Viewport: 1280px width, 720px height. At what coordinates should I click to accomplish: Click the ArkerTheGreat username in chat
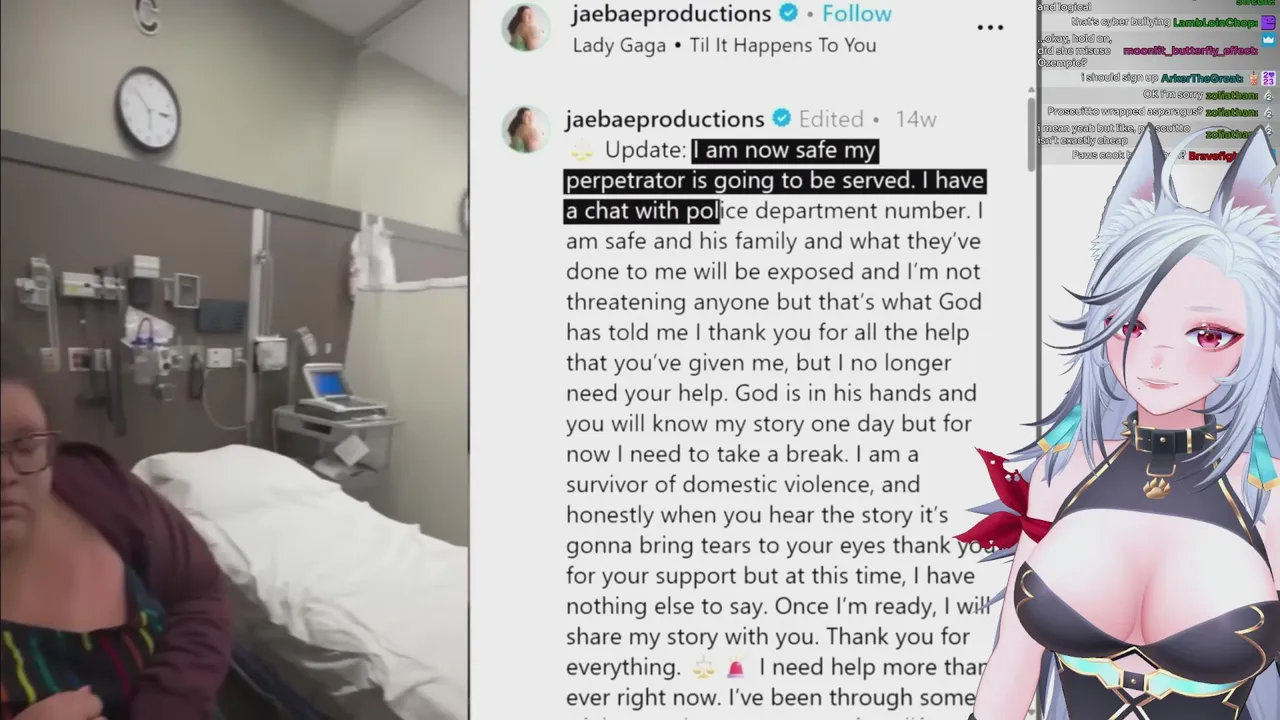1200,78
